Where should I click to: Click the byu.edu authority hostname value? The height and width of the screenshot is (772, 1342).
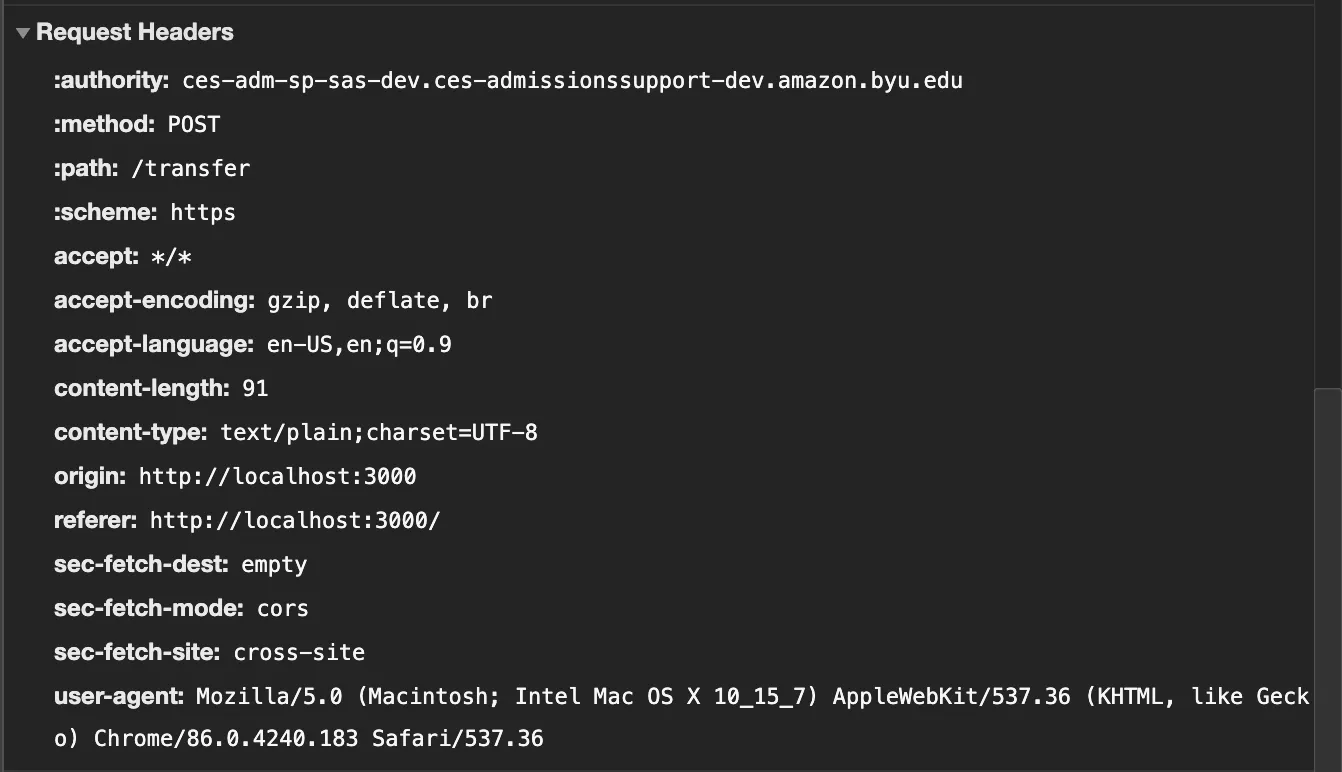pyautogui.click(x=572, y=80)
